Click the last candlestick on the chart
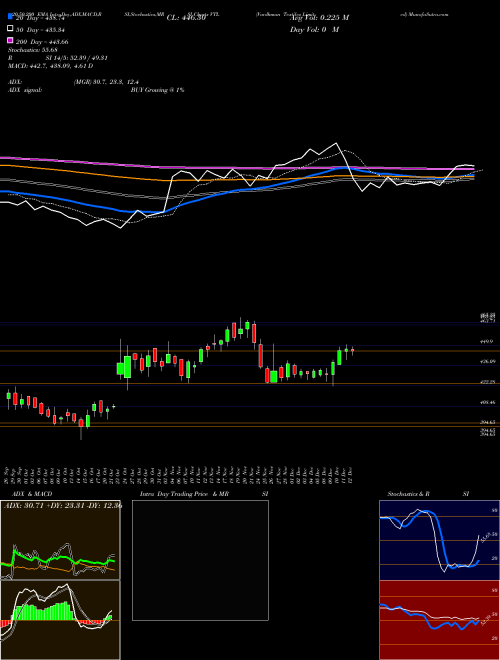The image size is (500, 660). (352, 350)
